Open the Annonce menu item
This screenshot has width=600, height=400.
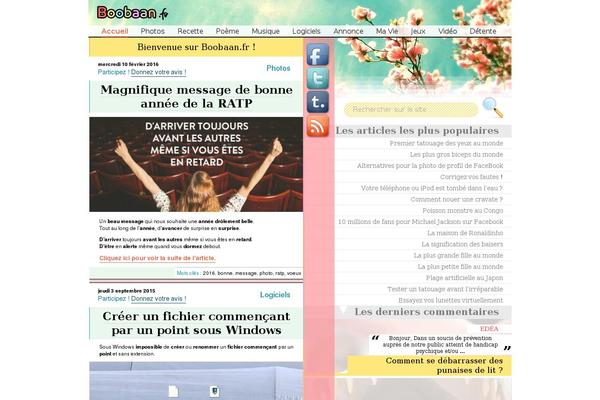(348, 31)
